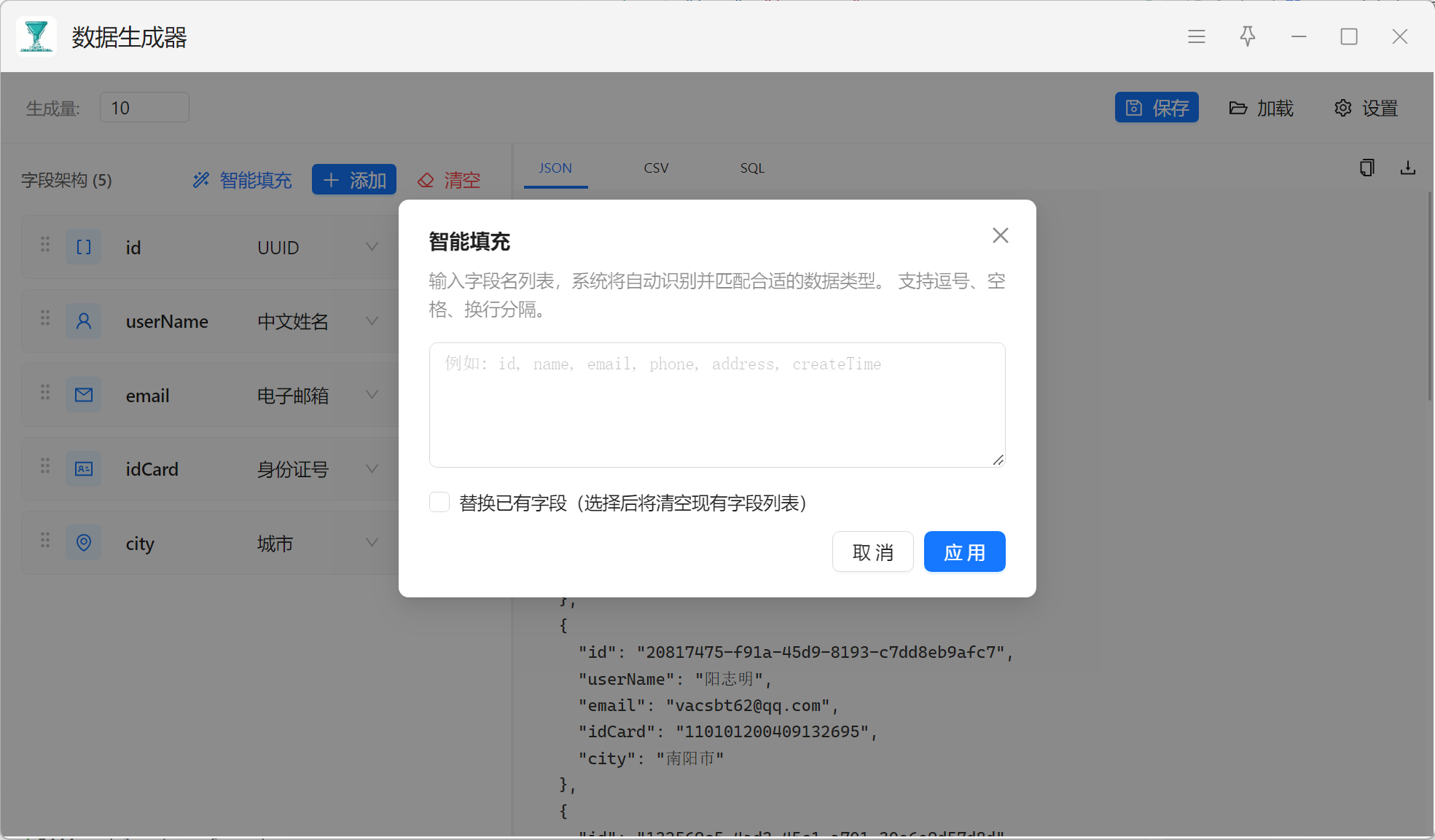Image resolution: width=1435 pixels, height=840 pixels.
Task: Click the 取消 button
Action: click(x=872, y=552)
